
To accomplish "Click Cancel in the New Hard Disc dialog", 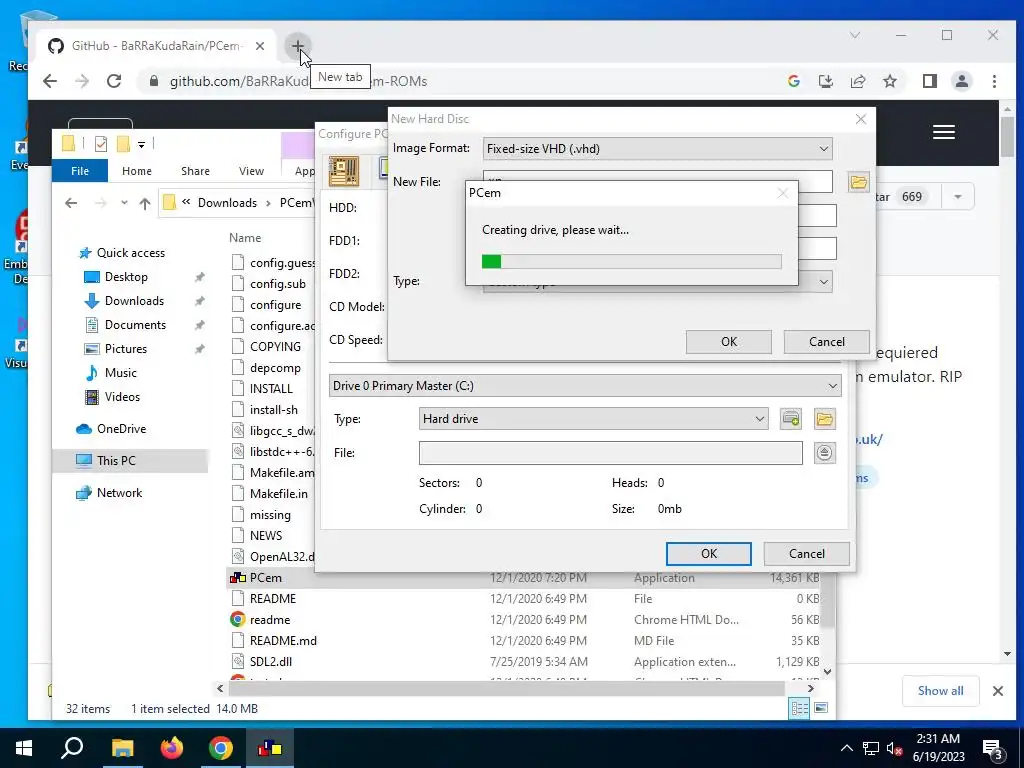I will click(x=826, y=342).
